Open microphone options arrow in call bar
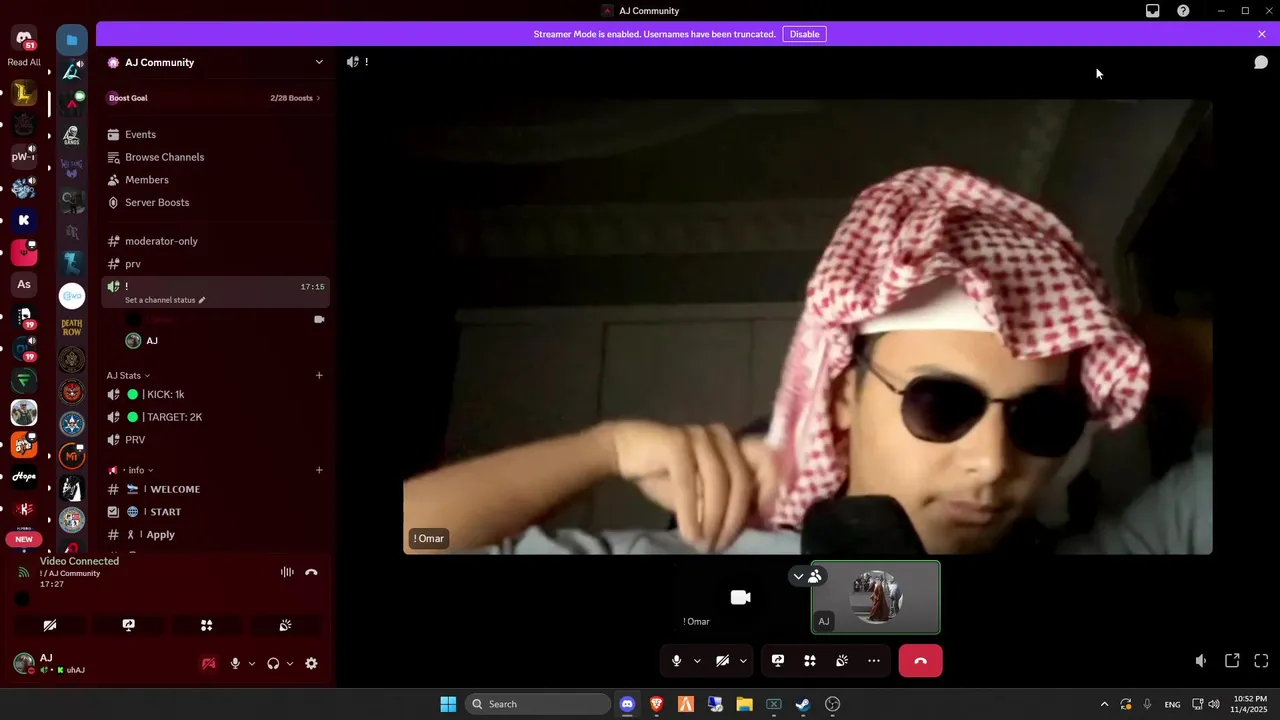The height and width of the screenshot is (720, 1280). click(697, 661)
